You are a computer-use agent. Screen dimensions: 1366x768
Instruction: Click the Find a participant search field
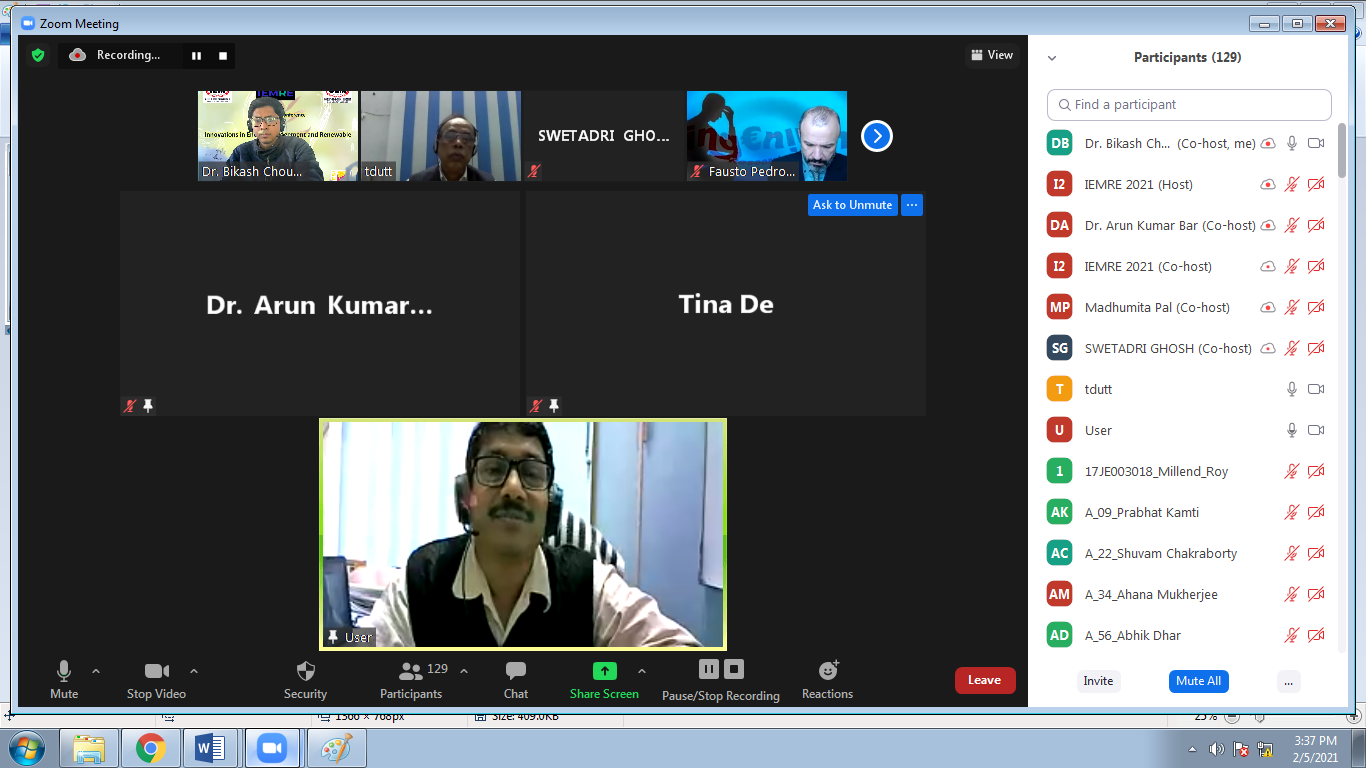coord(1189,105)
